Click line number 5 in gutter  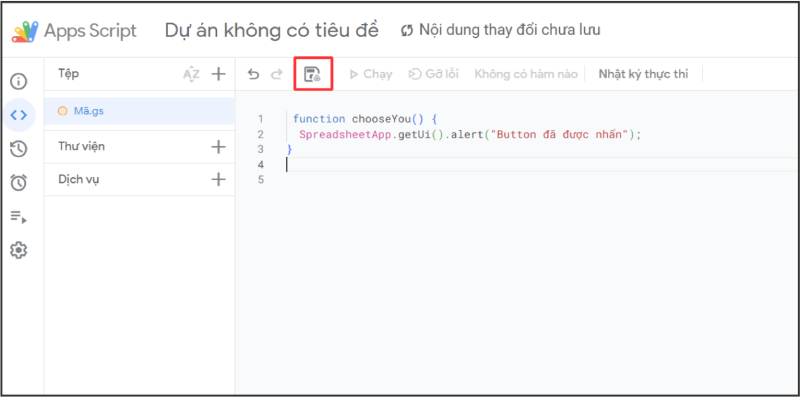tap(261, 180)
